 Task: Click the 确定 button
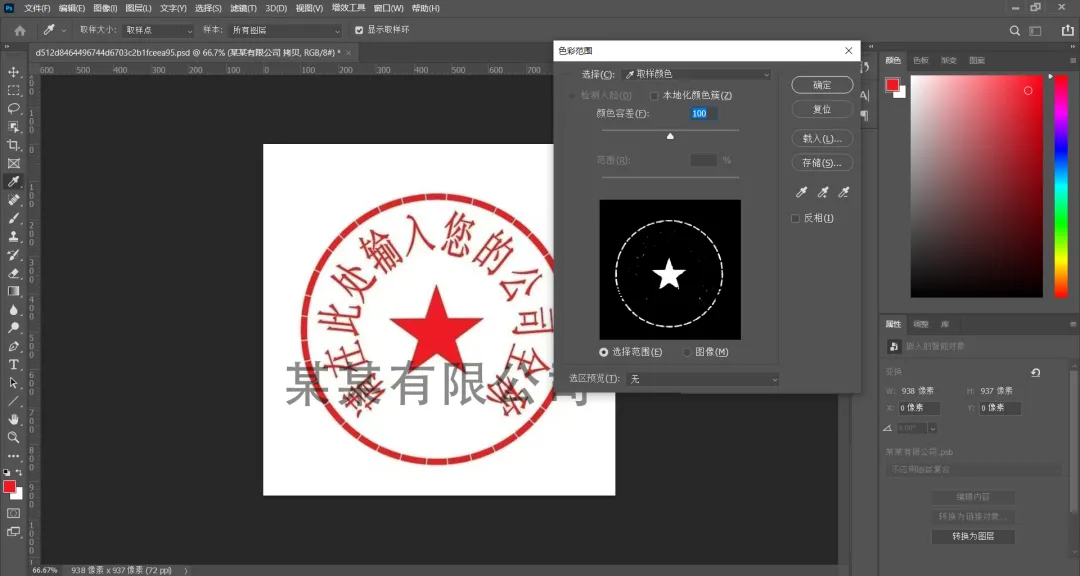pos(822,85)
